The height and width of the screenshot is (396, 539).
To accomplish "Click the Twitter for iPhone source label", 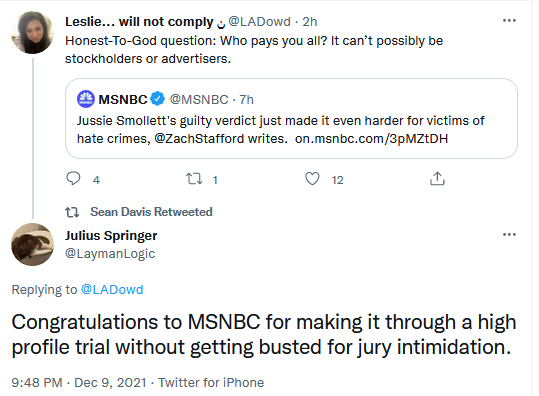I will click(x=211, y=382).
